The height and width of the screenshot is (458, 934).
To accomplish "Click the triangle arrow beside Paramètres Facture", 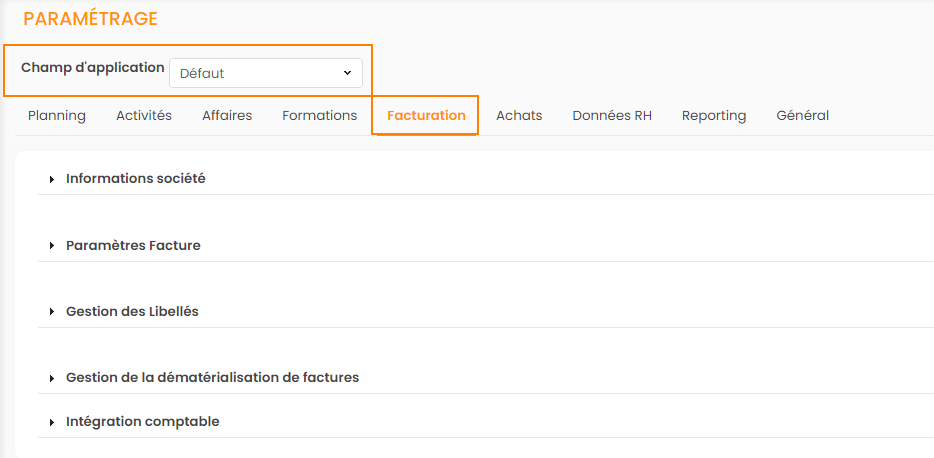I will [52, 246].
